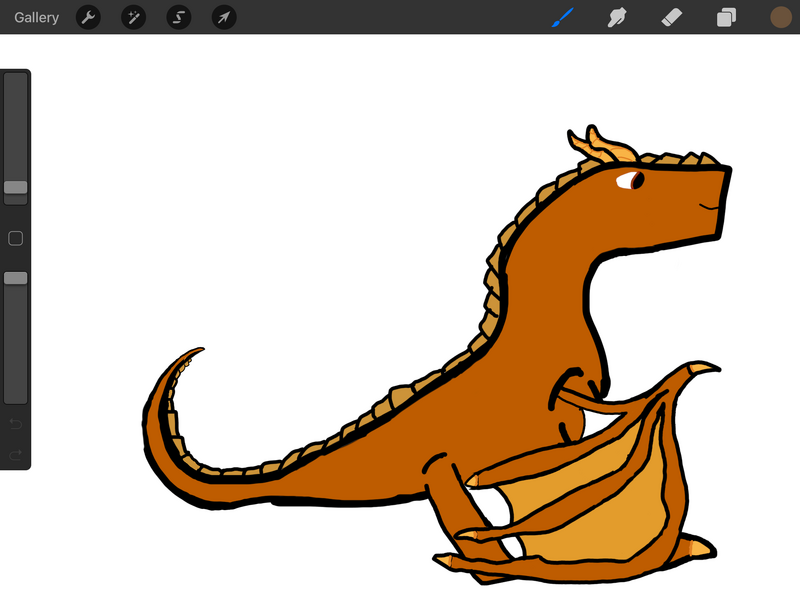Select the Brush tool

click(563, 17)
